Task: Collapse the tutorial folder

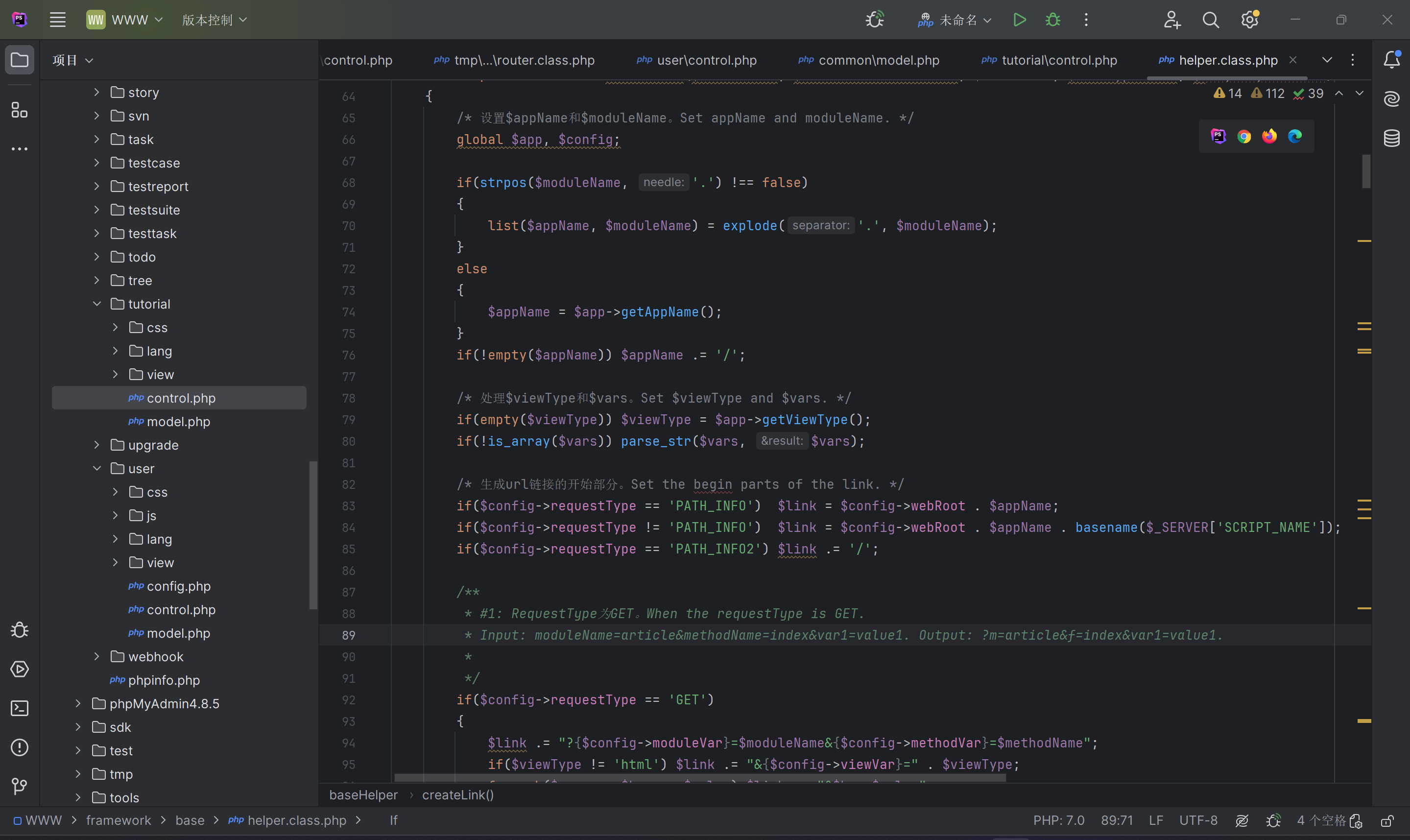Action: 97,304
